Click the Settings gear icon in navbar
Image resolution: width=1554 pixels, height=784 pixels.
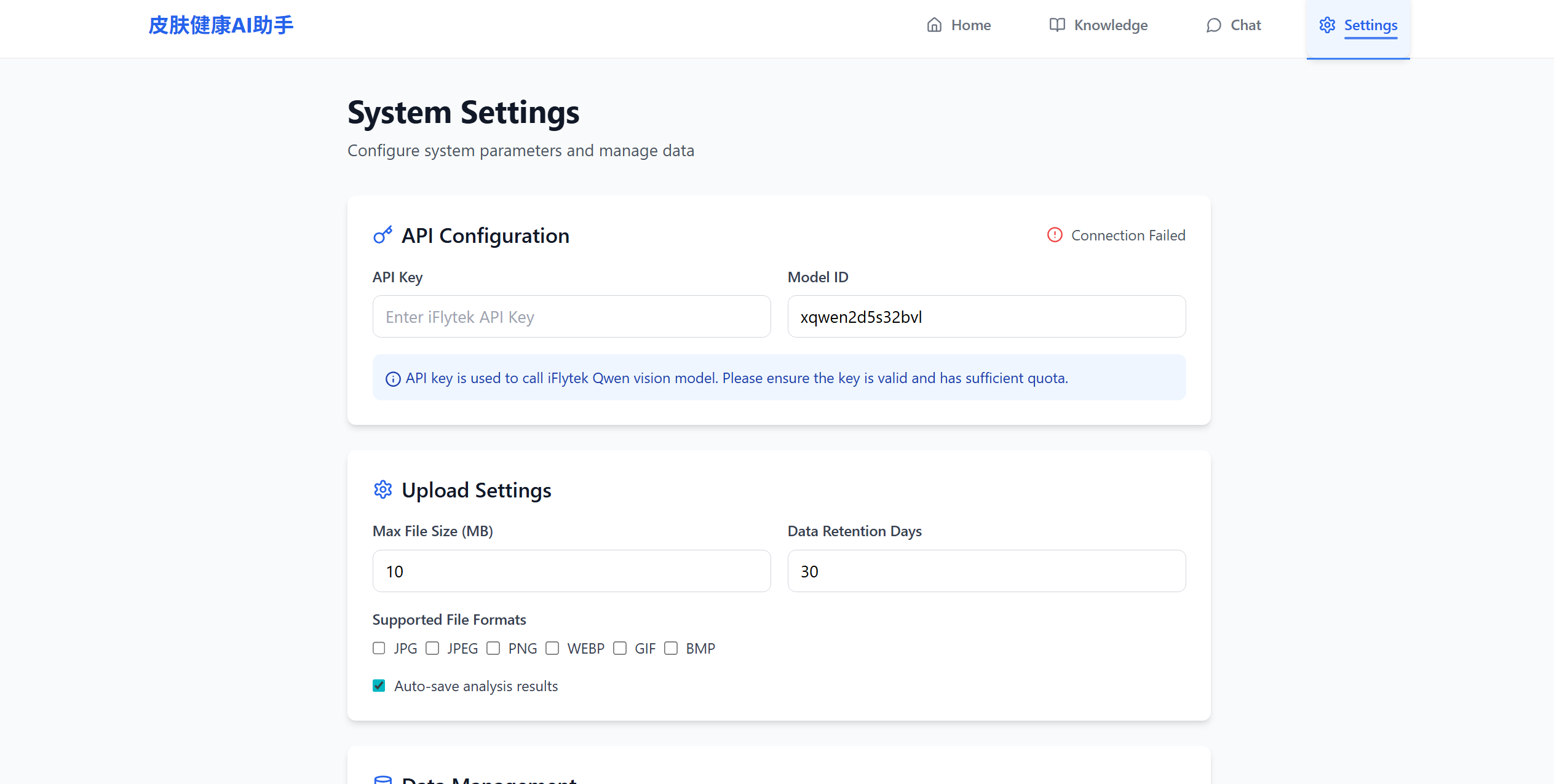[1327, 25]
